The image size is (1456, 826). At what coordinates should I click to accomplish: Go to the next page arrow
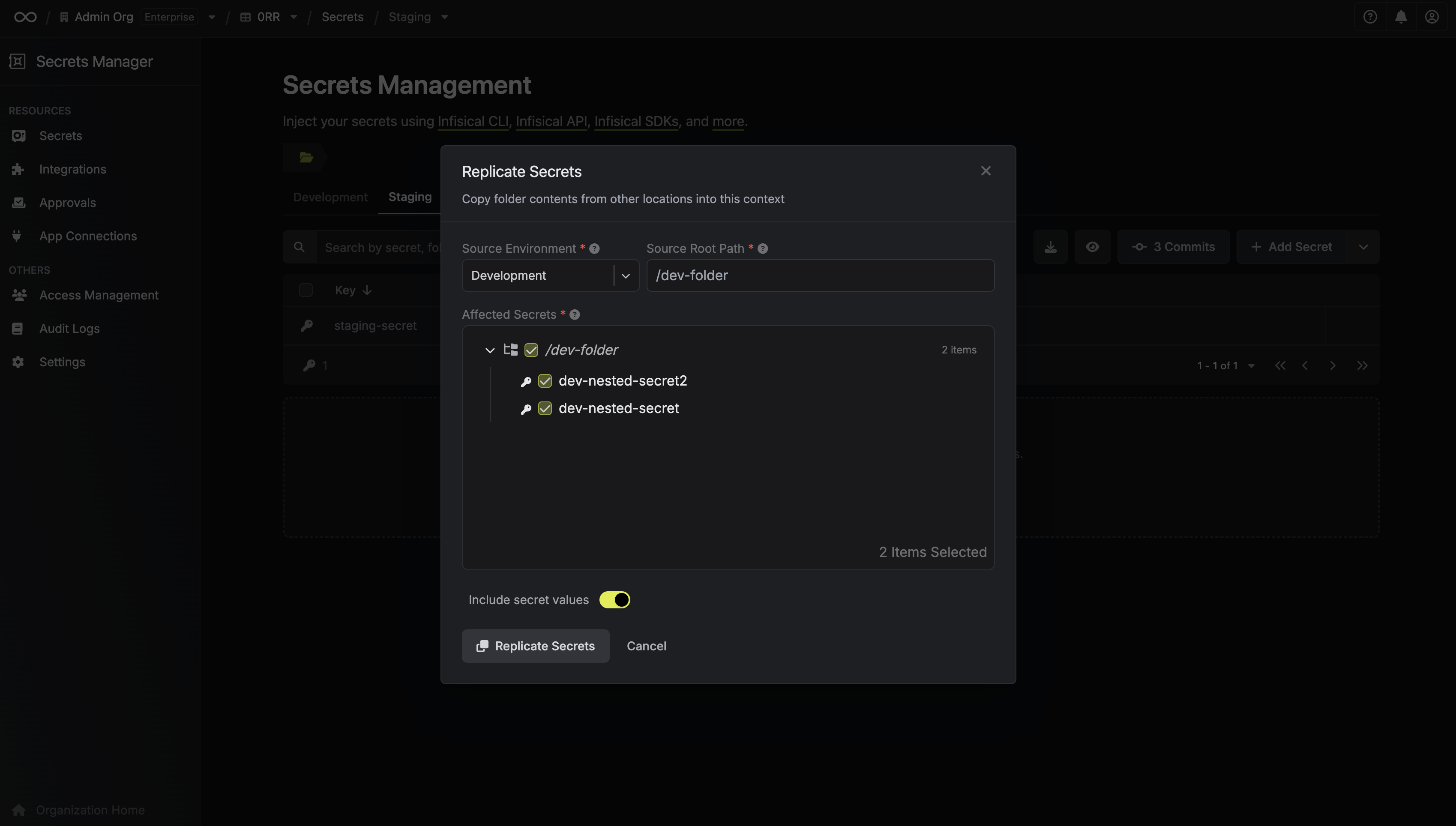tap(1332, 365)
